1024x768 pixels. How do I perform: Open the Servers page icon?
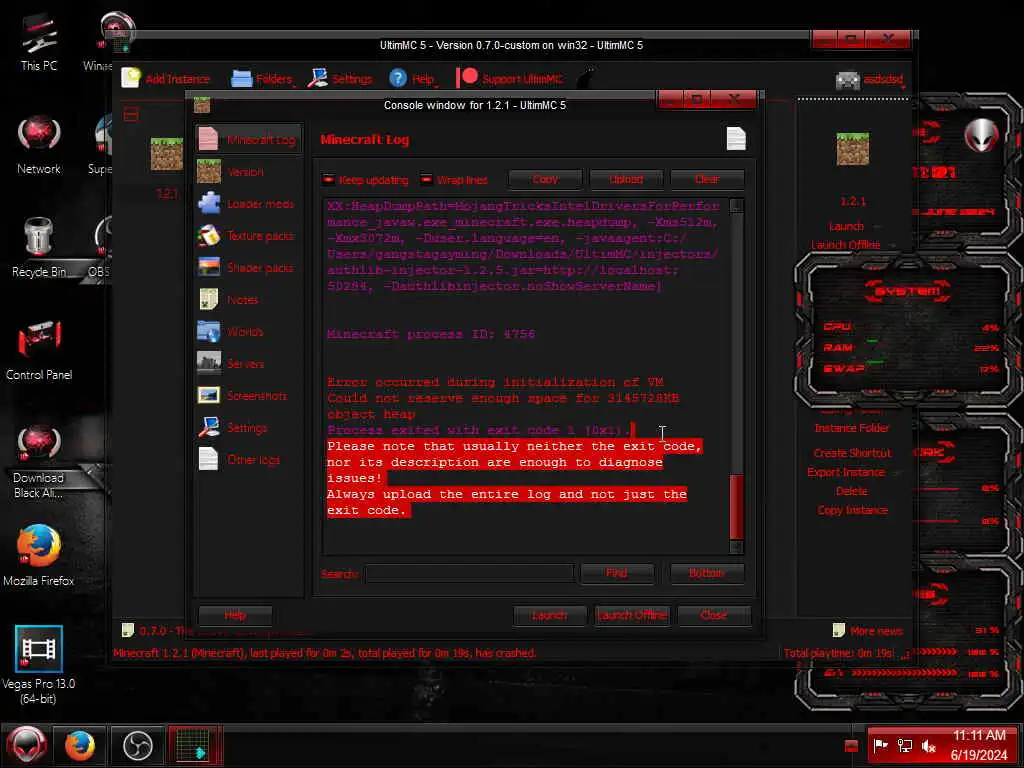pos(209,364)
